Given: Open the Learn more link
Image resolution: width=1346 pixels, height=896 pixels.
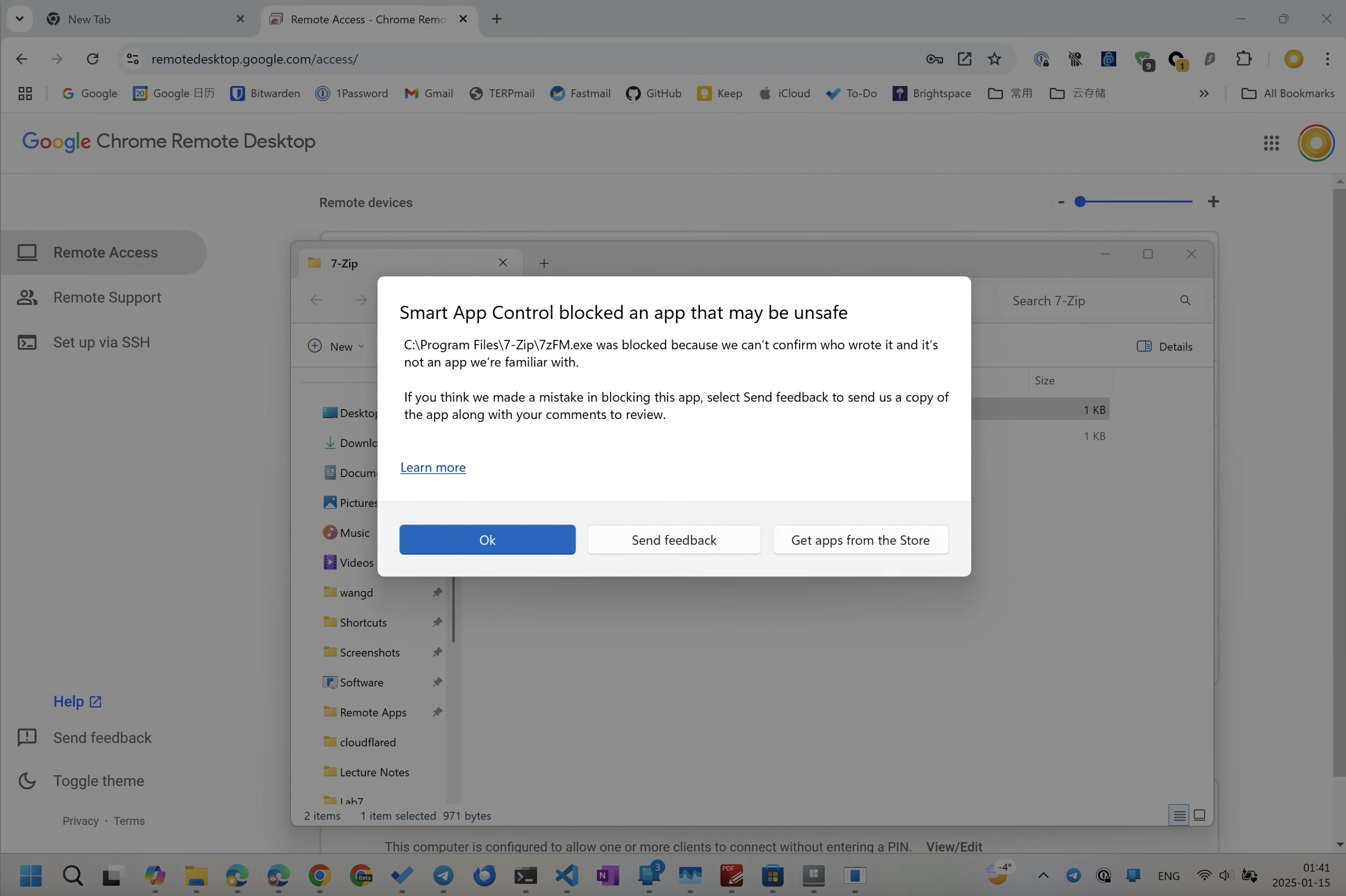Looking at the screenshot, I should 433,467.
